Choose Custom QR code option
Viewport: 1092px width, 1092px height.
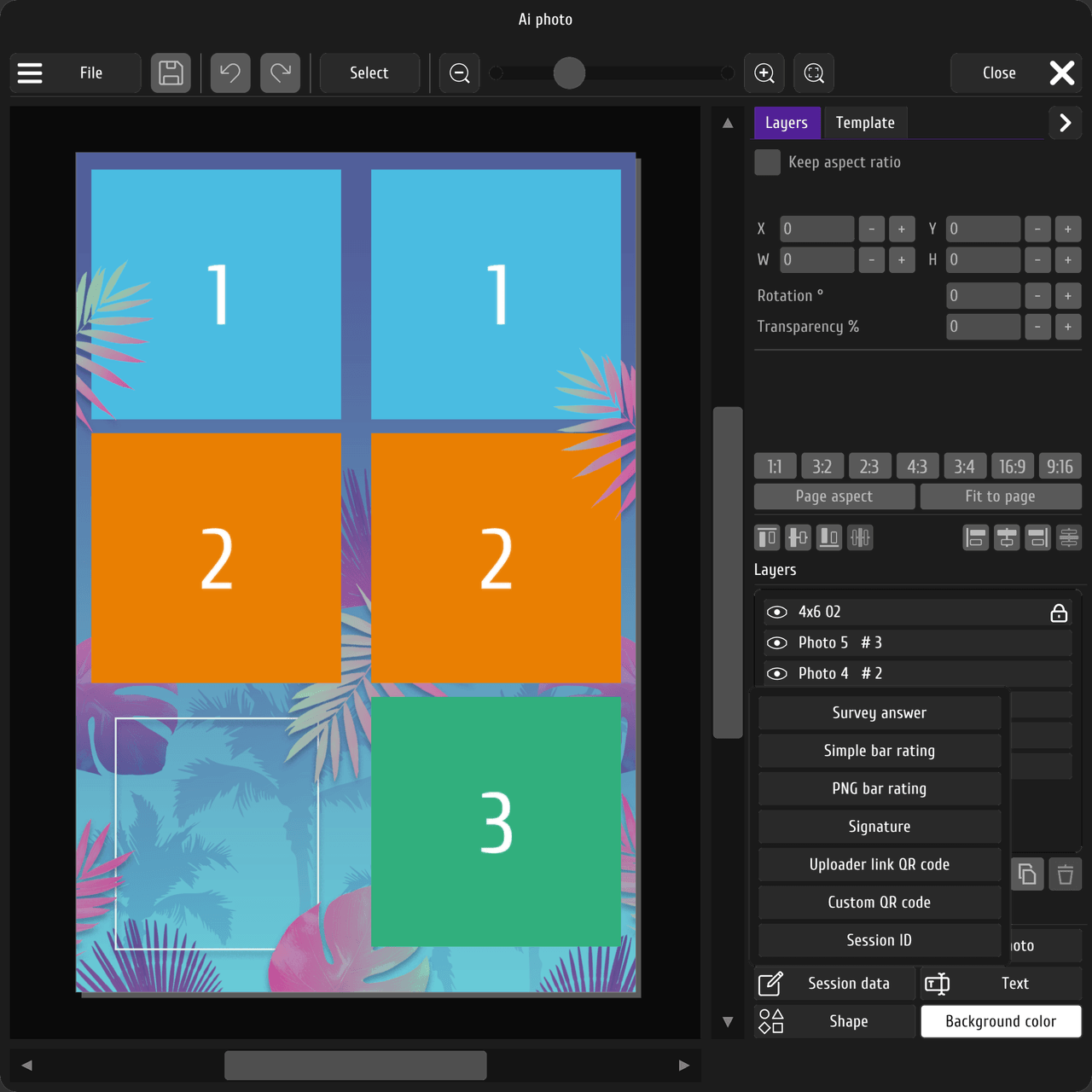pyautogui.click(x=880, y=903)
